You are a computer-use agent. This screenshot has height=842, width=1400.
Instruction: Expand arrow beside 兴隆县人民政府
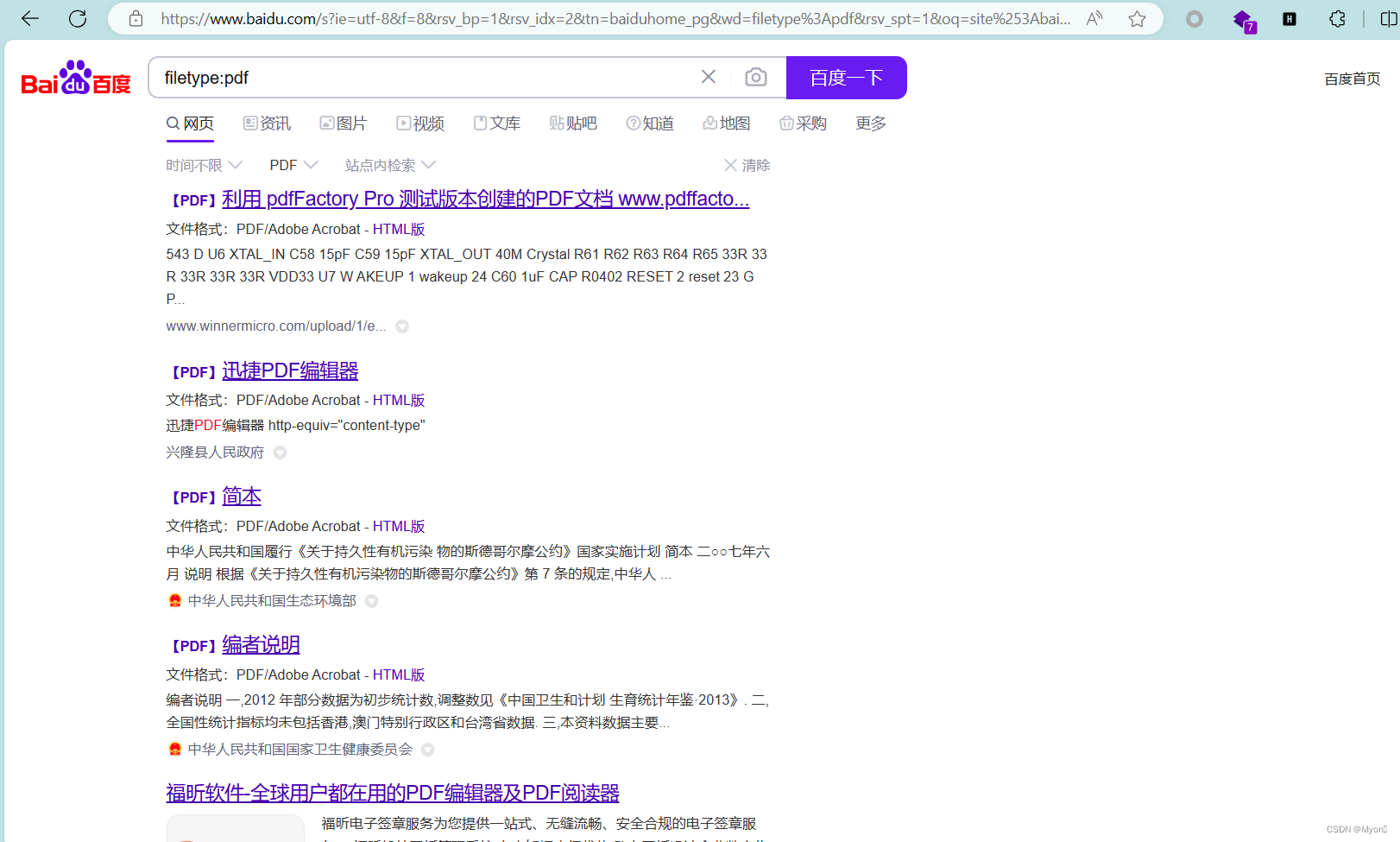tap(281, 453)
